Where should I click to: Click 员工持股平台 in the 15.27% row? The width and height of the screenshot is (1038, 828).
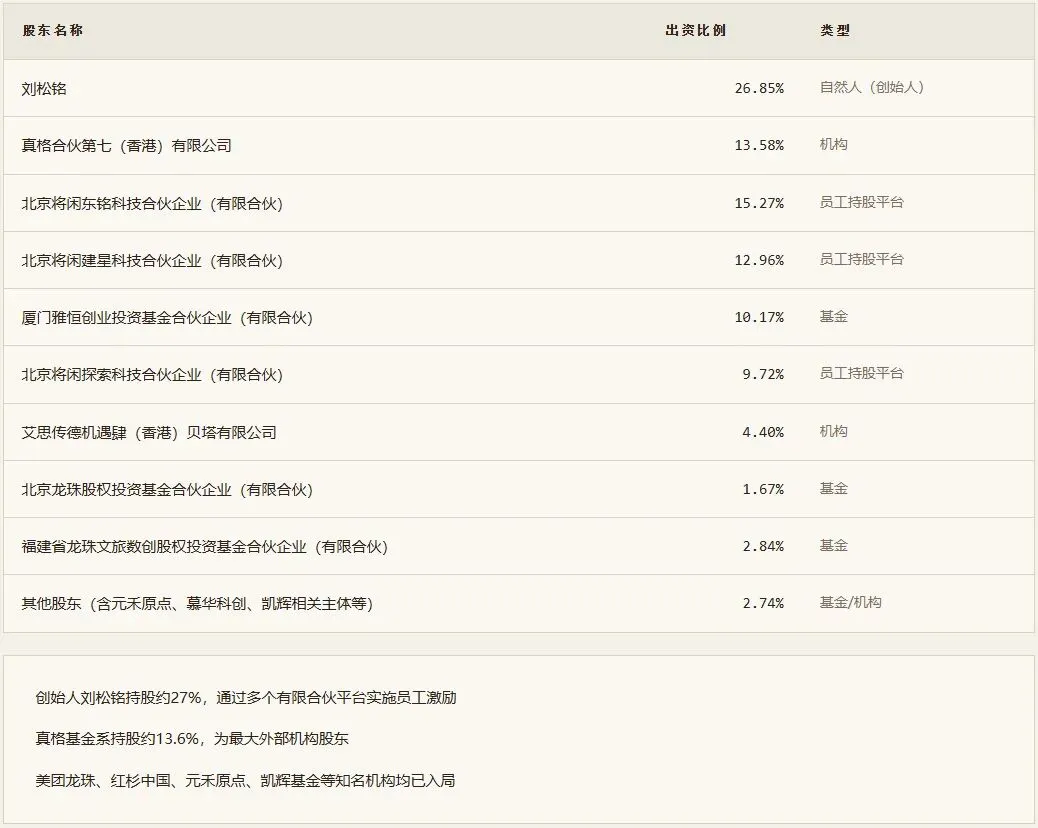[861, 202]
